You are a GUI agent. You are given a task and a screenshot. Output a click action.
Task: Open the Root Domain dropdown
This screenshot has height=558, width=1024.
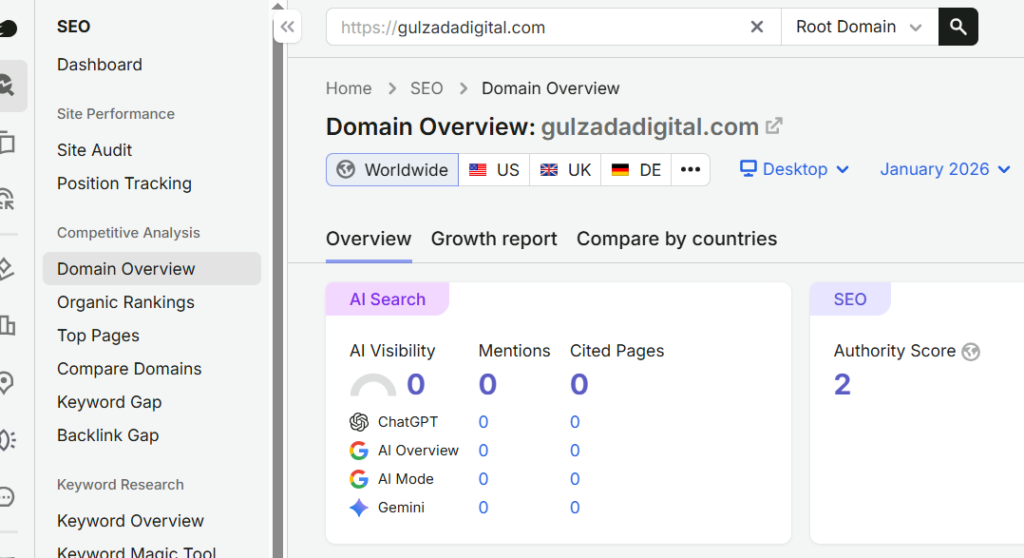[859, 27]
